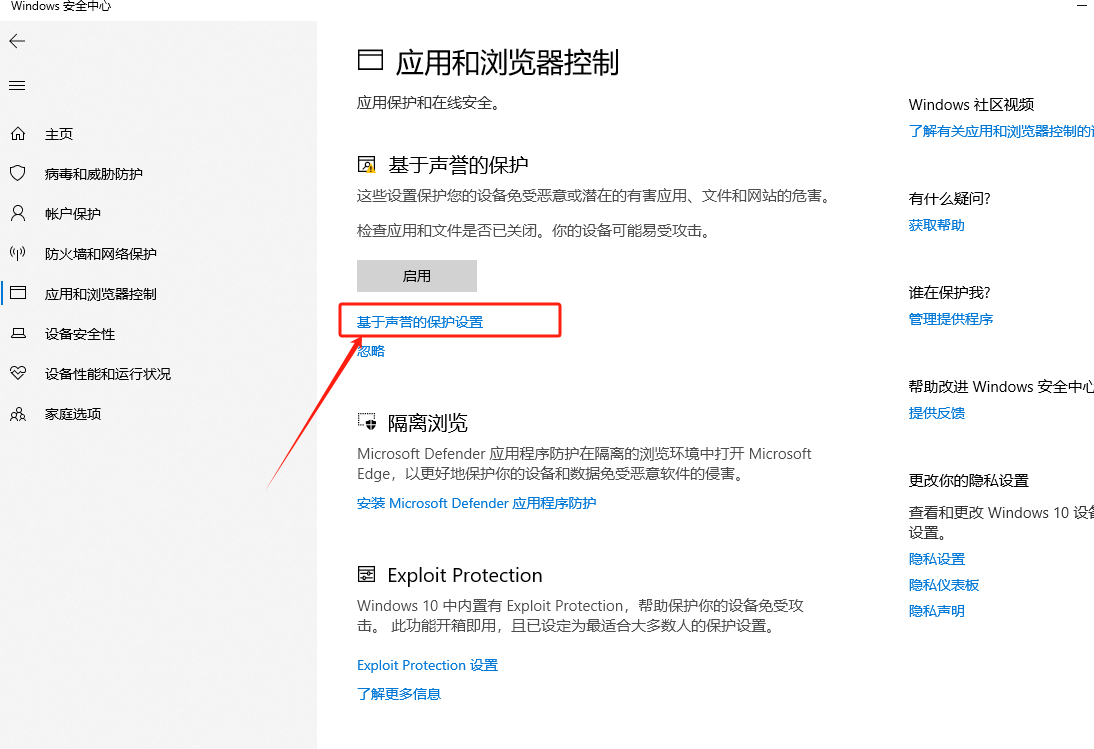Click the 隐私仪表板 link
The image size is (1094, 749).
(x=943, y=585)
